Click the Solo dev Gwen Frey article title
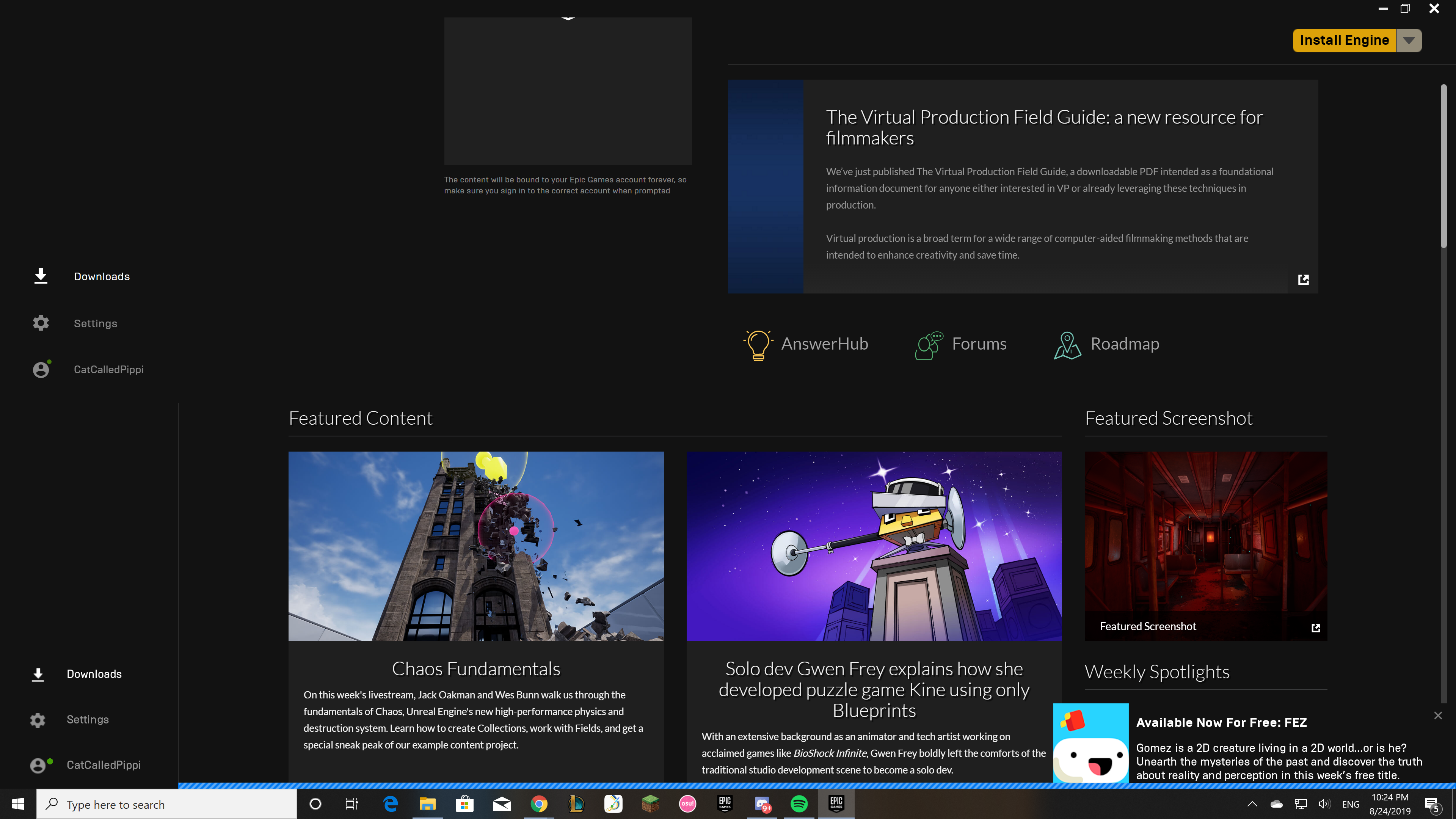Viewport: 1456px width, 819px height. tap(874, 690)
